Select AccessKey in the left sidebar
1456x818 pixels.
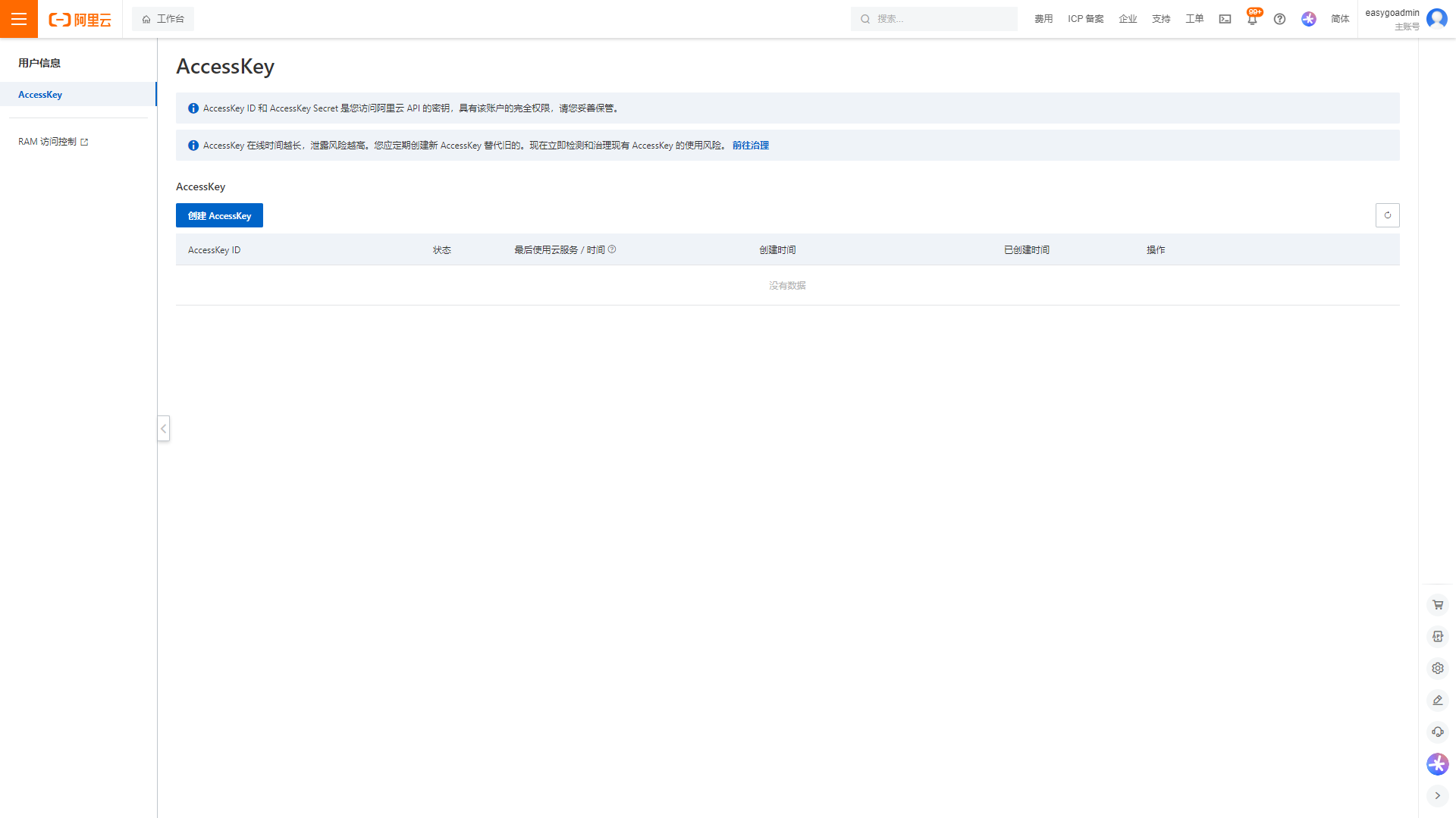pos(40,95)
